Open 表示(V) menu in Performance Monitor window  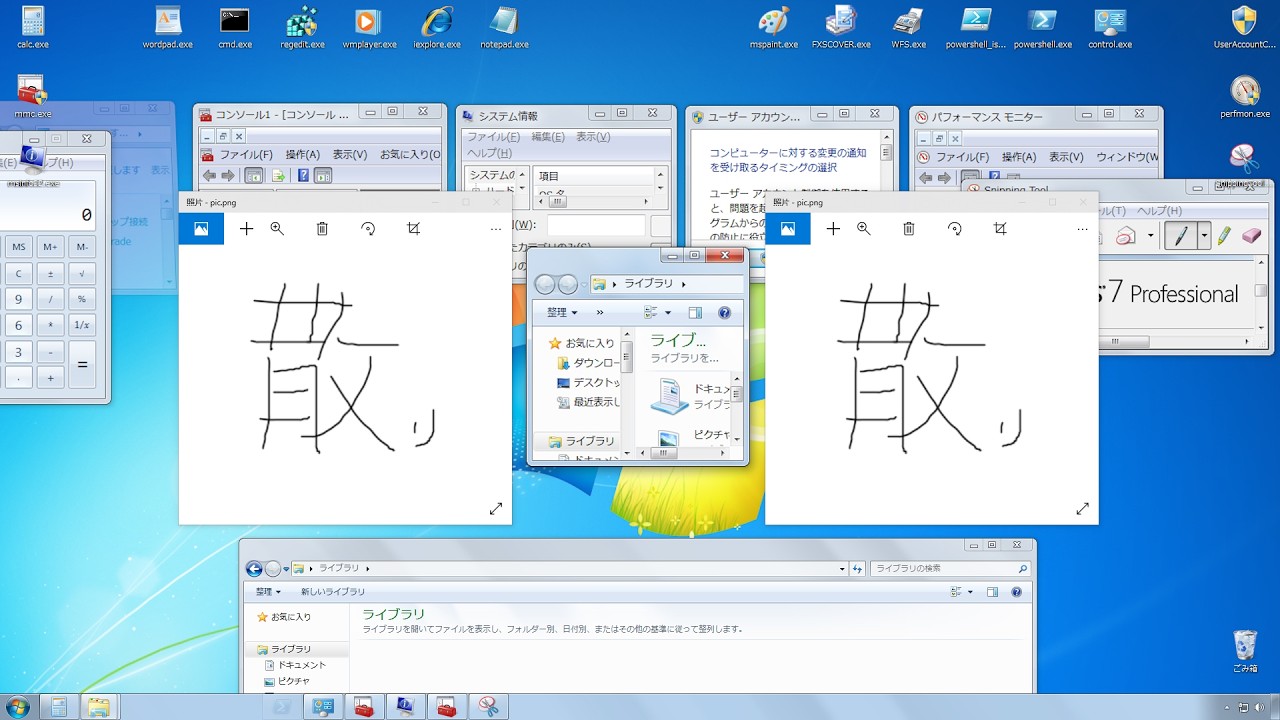click(1066, 157)
